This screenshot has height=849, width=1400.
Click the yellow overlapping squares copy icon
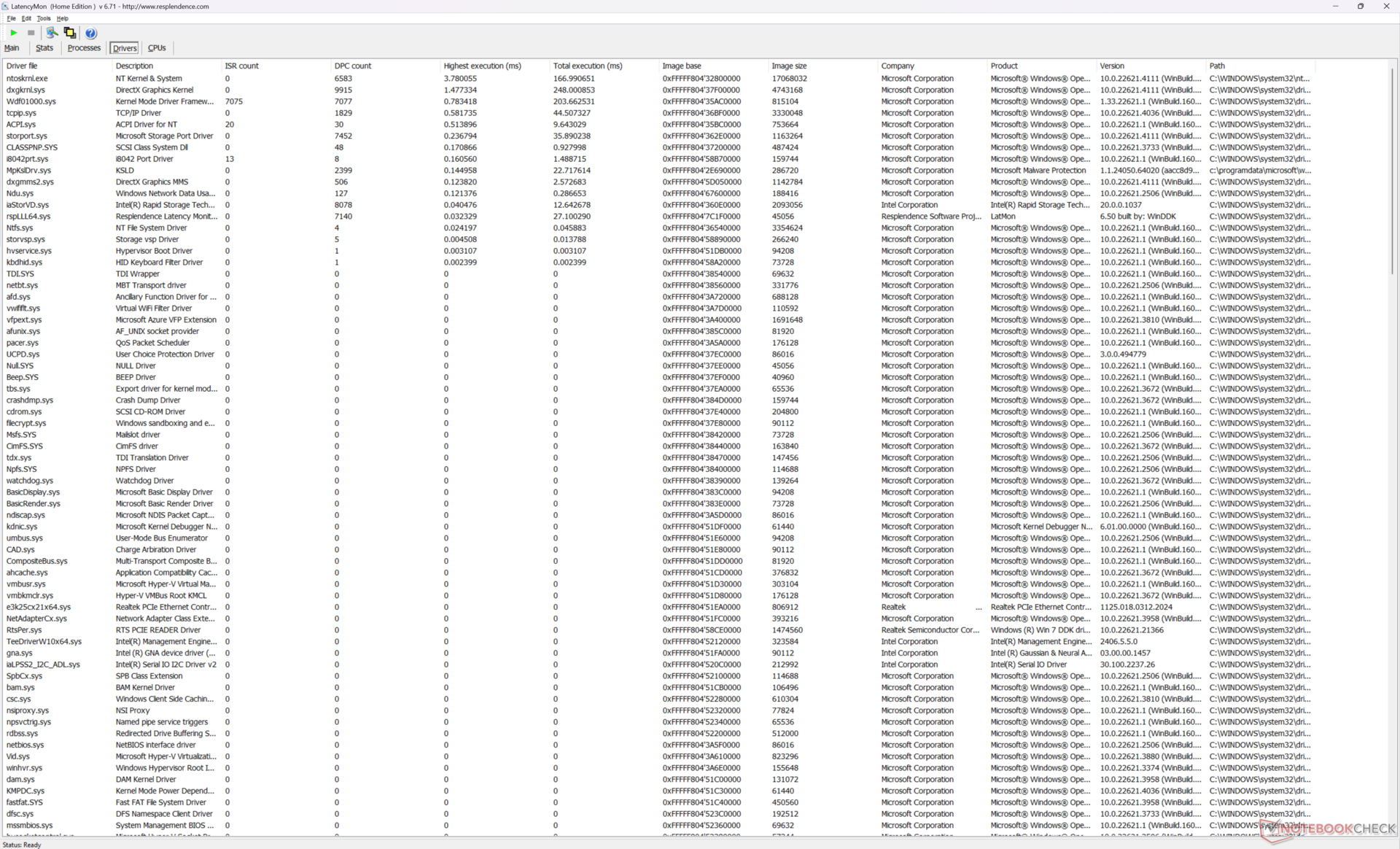(x=70, y=33)
